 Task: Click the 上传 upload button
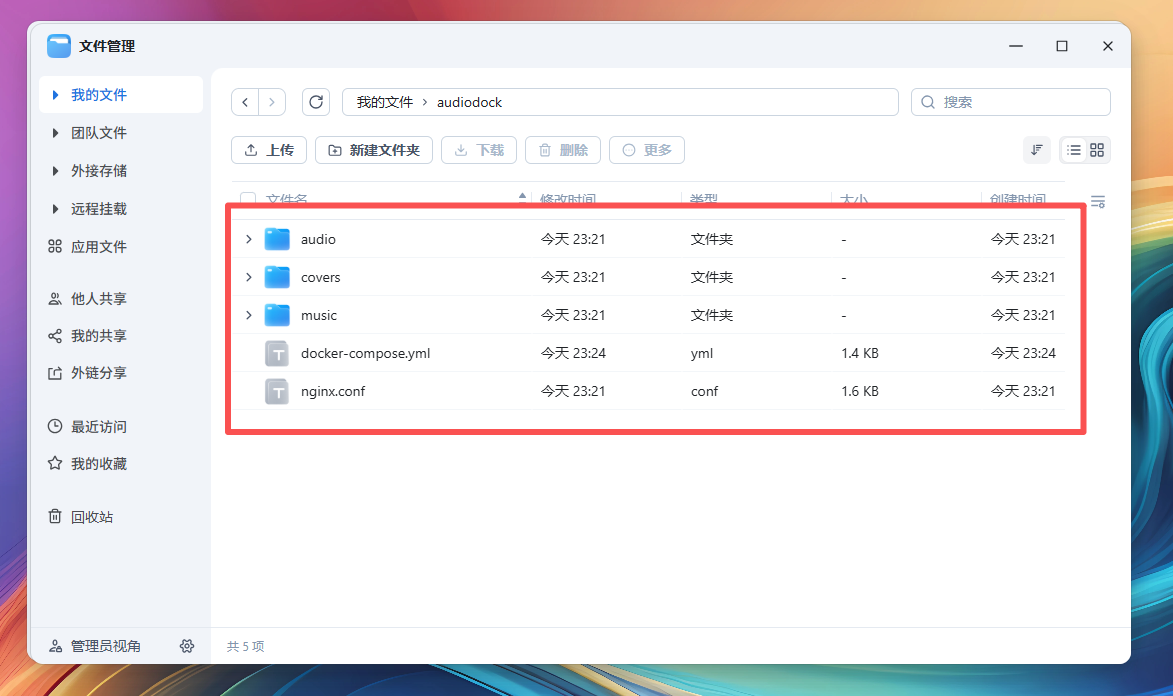(x=268, y=149)
